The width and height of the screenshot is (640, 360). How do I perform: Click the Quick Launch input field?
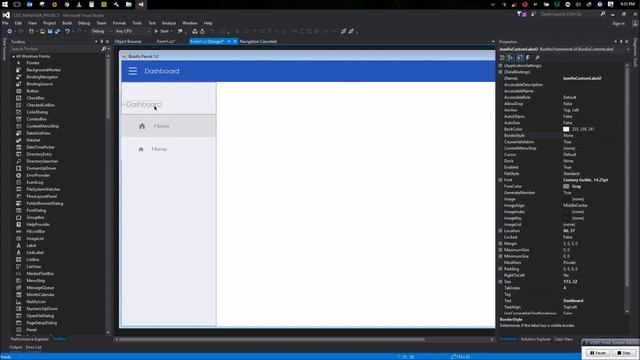tap(569, 14)
